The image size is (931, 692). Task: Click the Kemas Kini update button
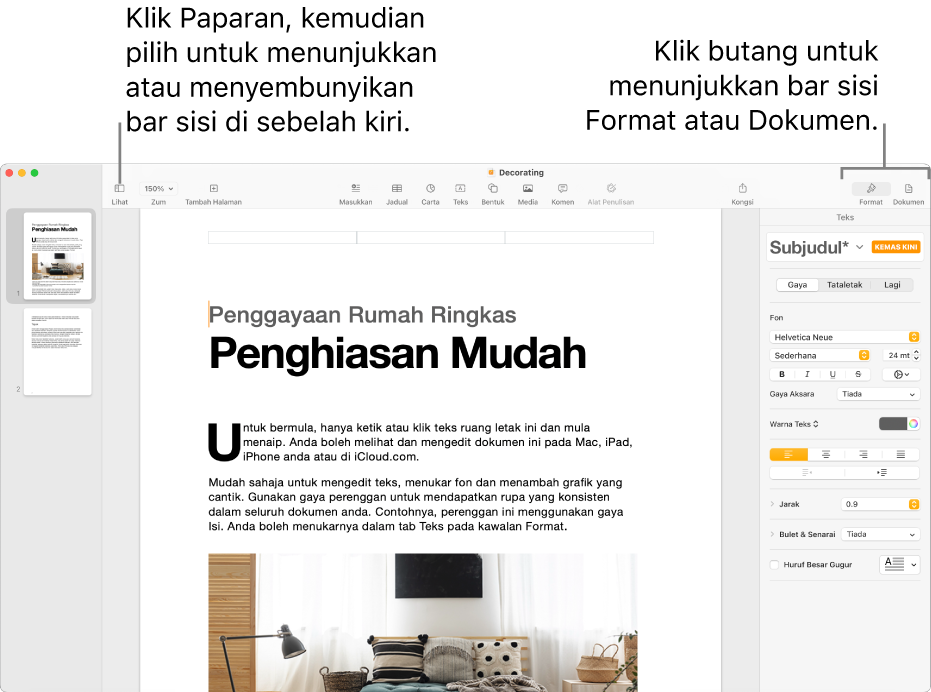point(896,247)
